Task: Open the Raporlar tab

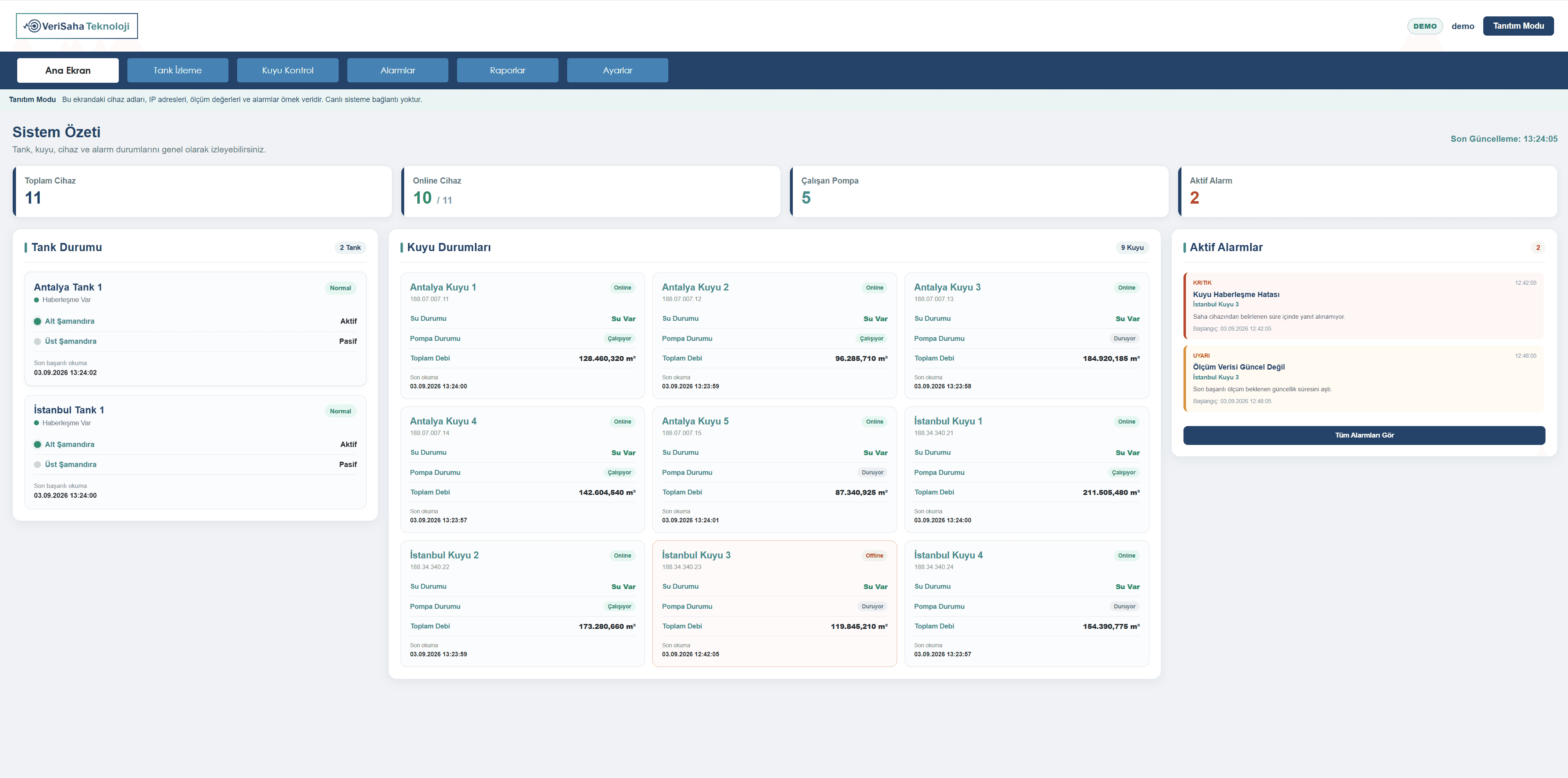Action: (508, 70)
